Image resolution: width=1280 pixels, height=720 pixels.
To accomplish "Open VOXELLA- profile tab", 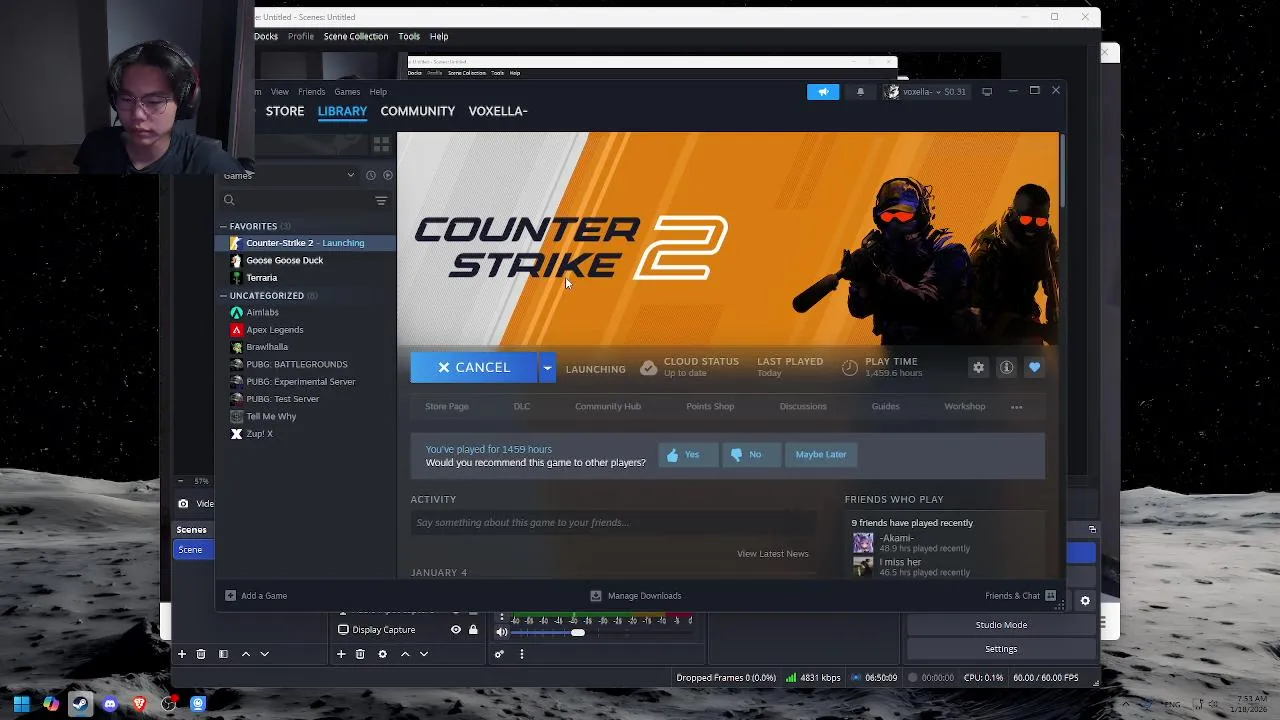I will click(498, 111).
